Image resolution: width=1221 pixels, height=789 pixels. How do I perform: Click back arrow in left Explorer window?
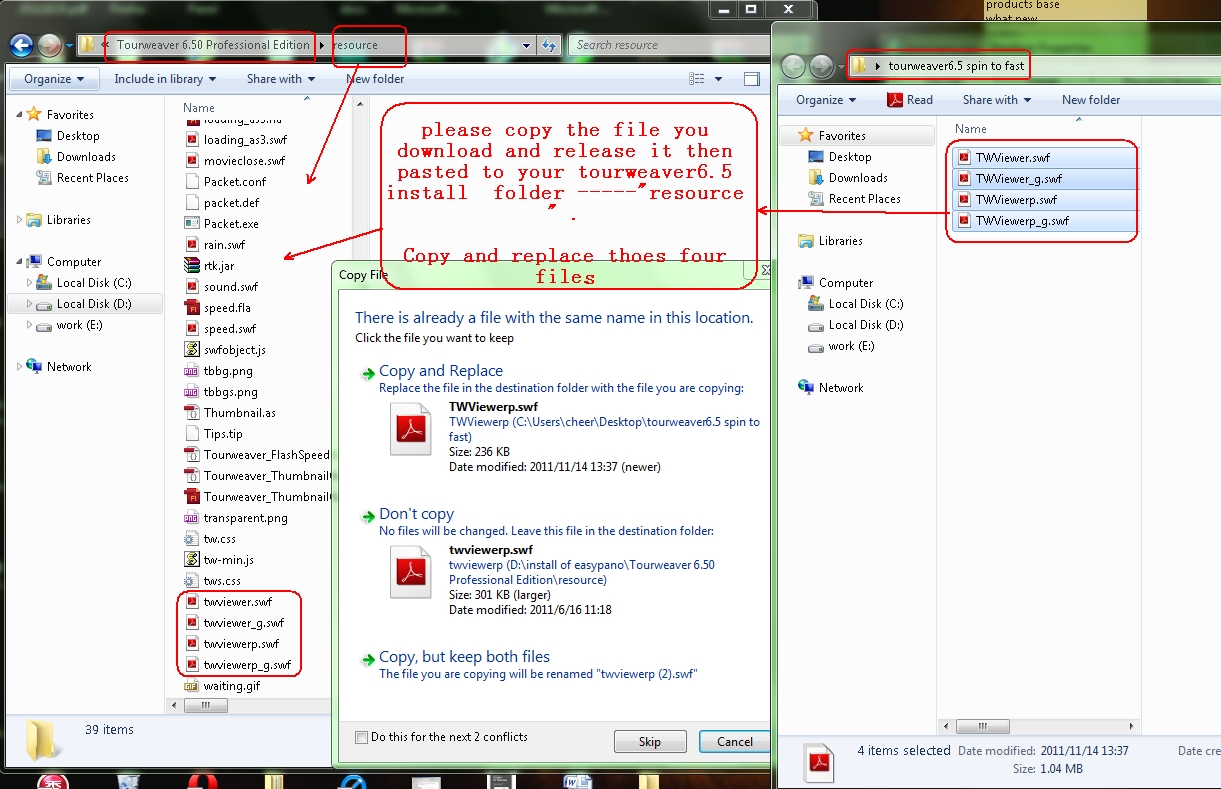tap(21, 45)
